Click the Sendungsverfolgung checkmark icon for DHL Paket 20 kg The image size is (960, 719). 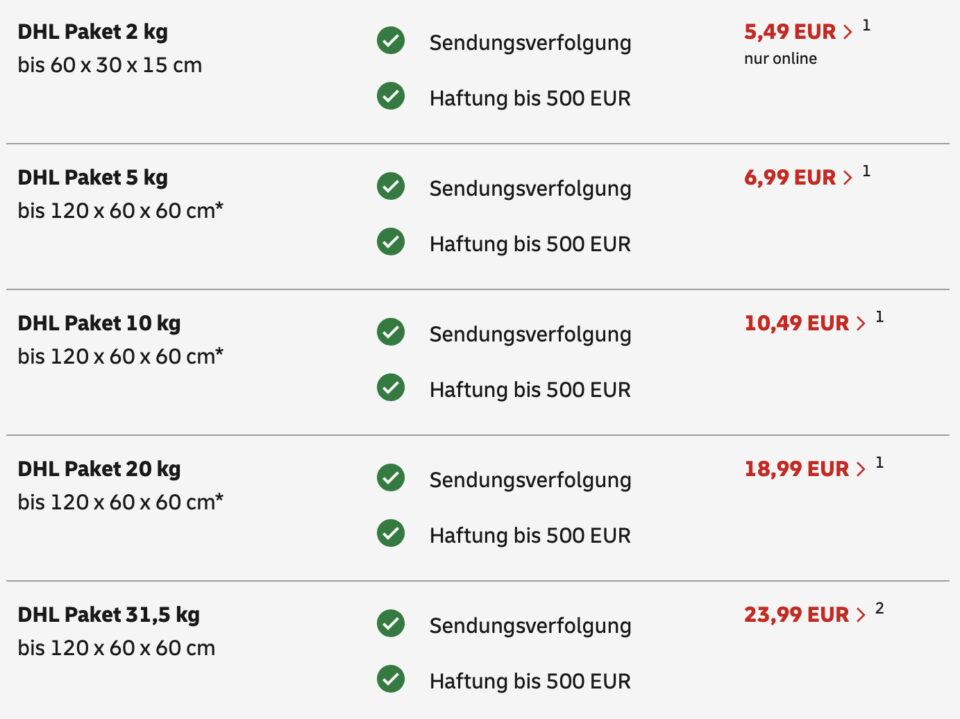point(390,478)
